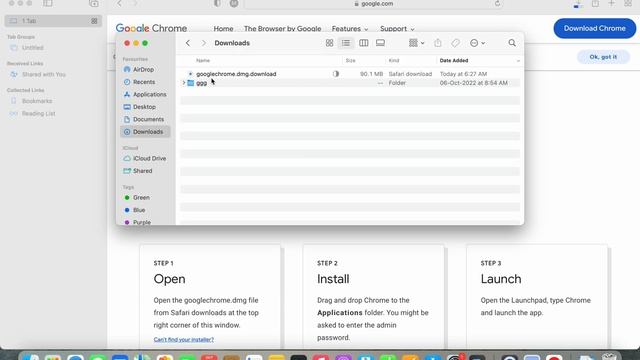The width and height of the screenshot is (640, 360).
Task: Toggle Safari sidebar button
Action: [48, 4]
